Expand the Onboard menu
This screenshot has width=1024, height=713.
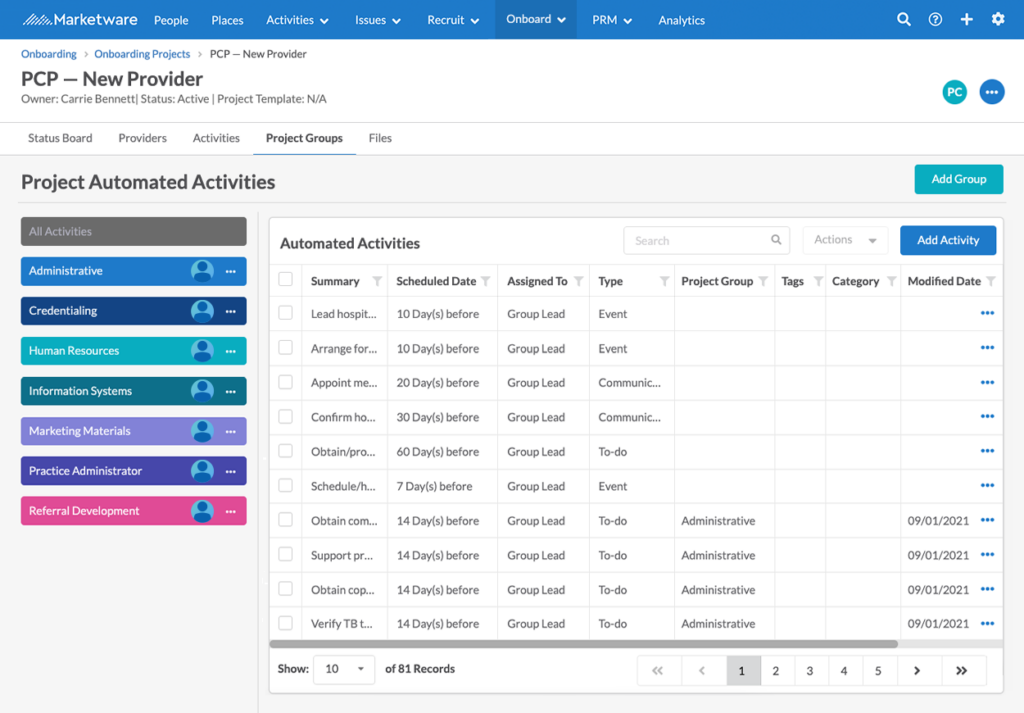(535, 19)
